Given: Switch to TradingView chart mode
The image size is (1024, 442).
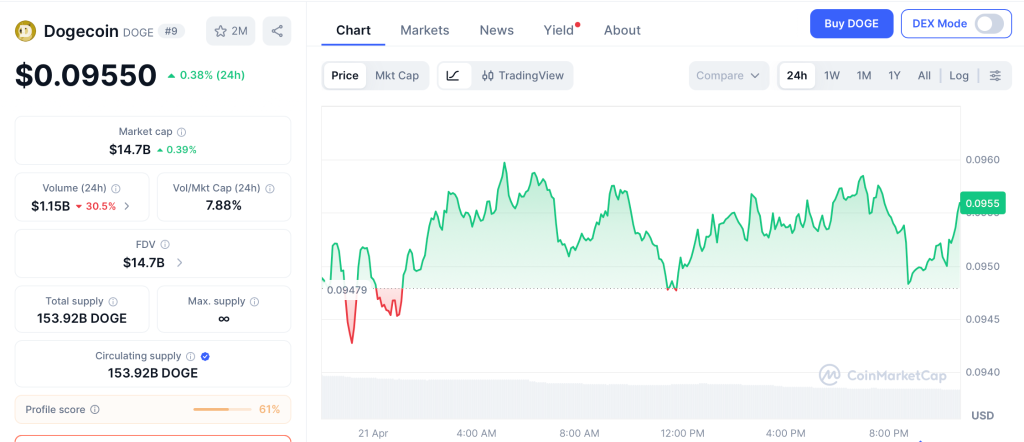Looking at the screenshot, I should 522,76.
